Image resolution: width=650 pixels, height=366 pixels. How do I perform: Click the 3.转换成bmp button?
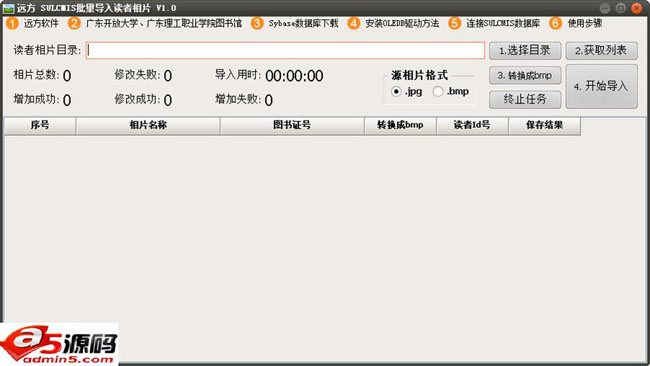pyautogui.click(x=525, y=75)
